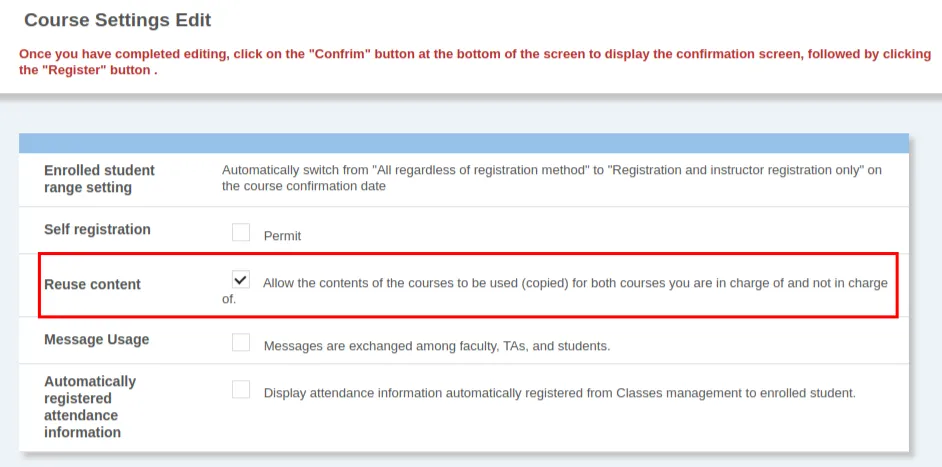
Task: Click the red editing instruction notice
Action: click(470, 62)
